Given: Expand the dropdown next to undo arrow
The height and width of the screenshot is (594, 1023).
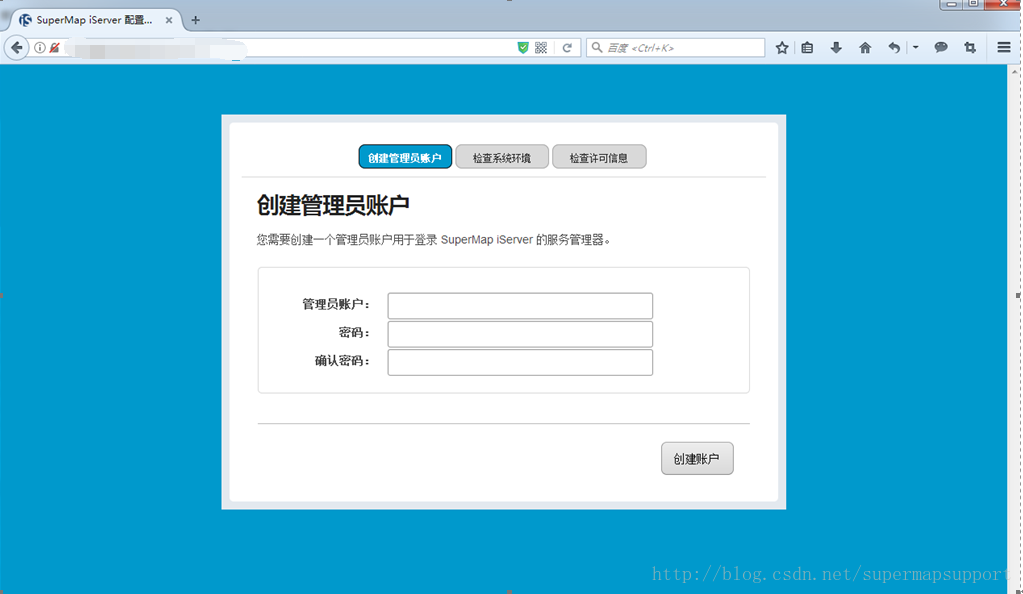Looking at the screenshot, I should (916, 48).
